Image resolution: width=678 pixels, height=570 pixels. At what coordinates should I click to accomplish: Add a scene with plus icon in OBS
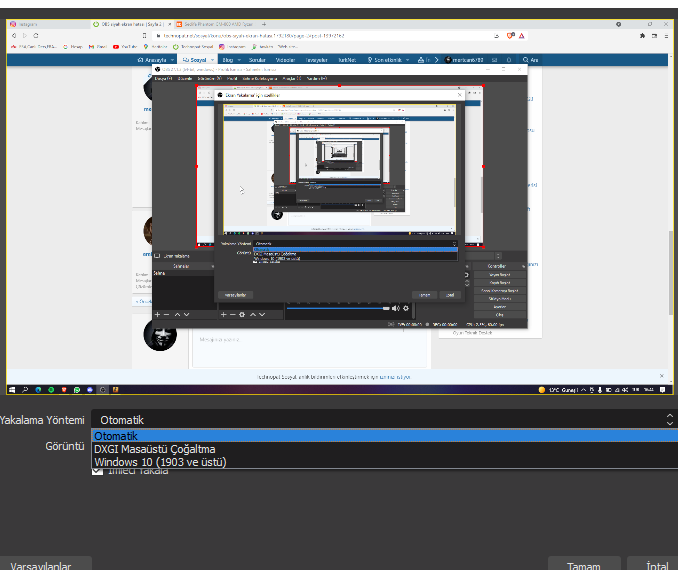157,315
